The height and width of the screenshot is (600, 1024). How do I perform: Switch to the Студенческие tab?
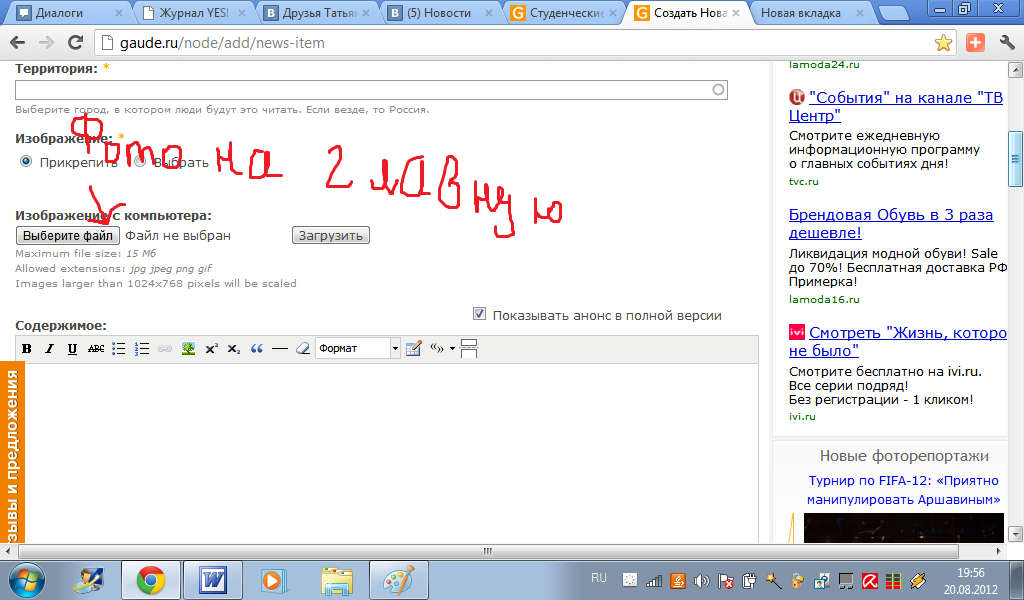564,12
